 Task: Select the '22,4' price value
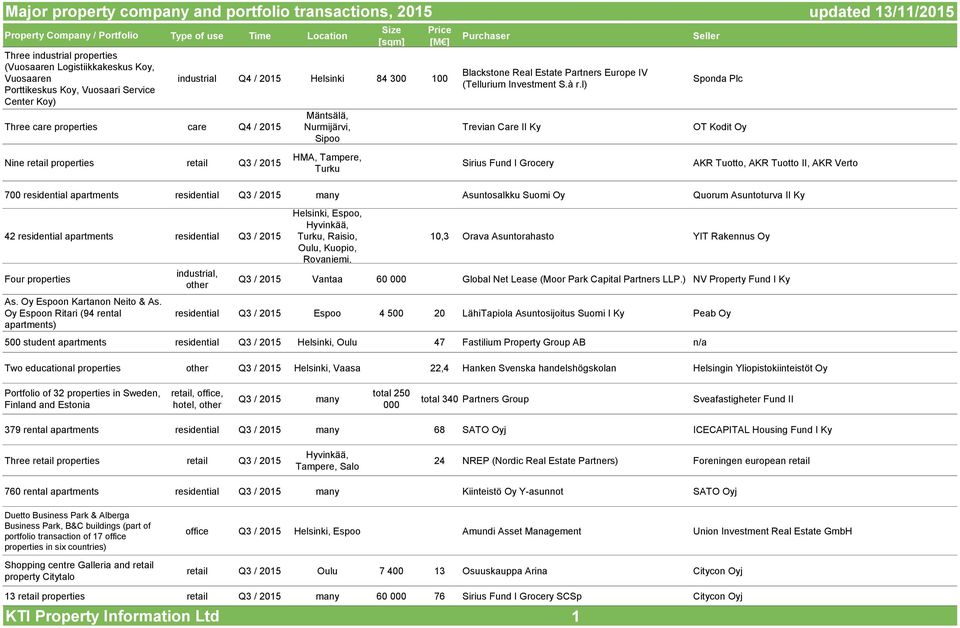pos(440,368)
